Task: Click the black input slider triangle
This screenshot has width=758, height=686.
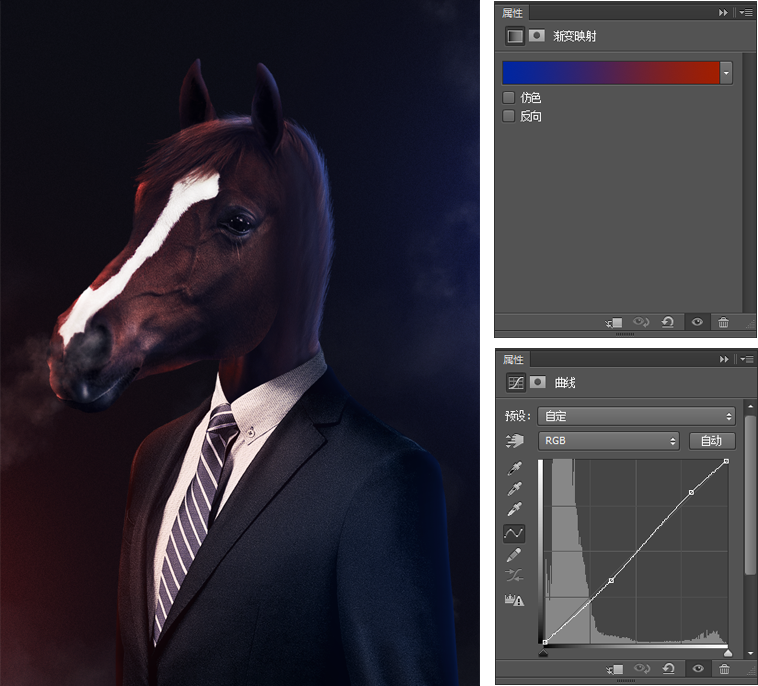Action: pos(543,653)
